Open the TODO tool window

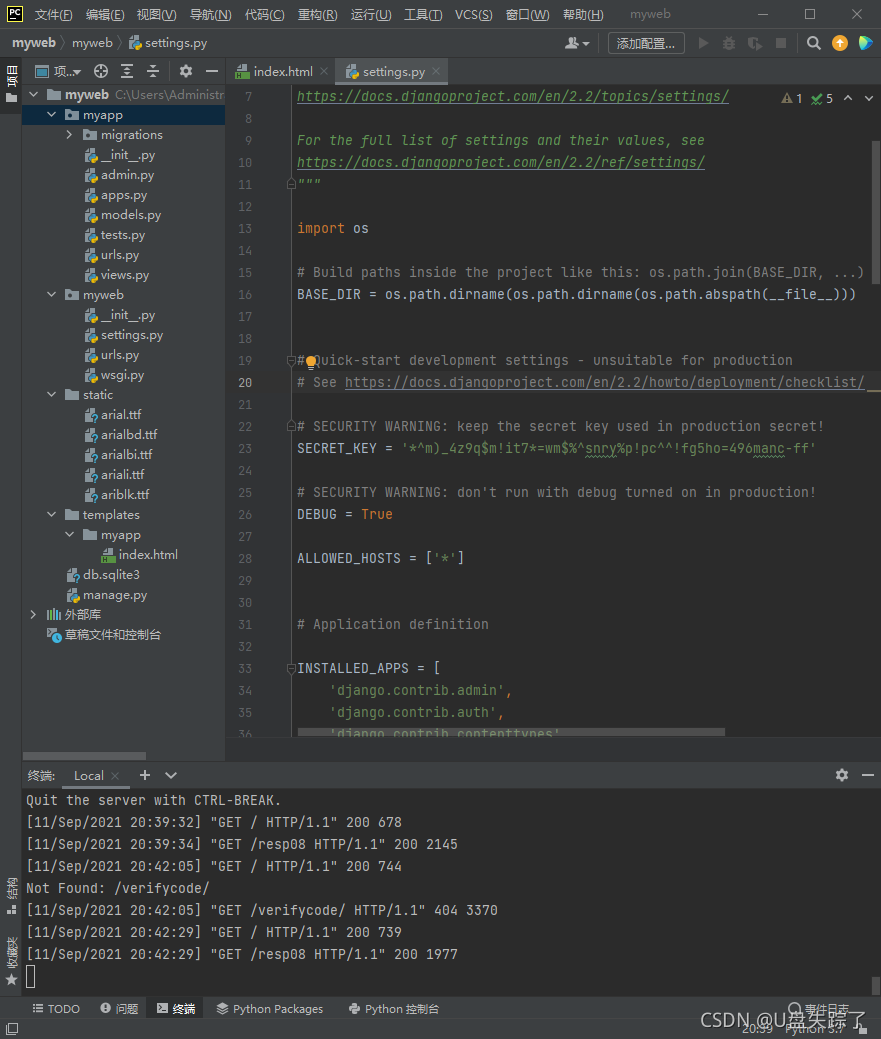[56, 1009]
